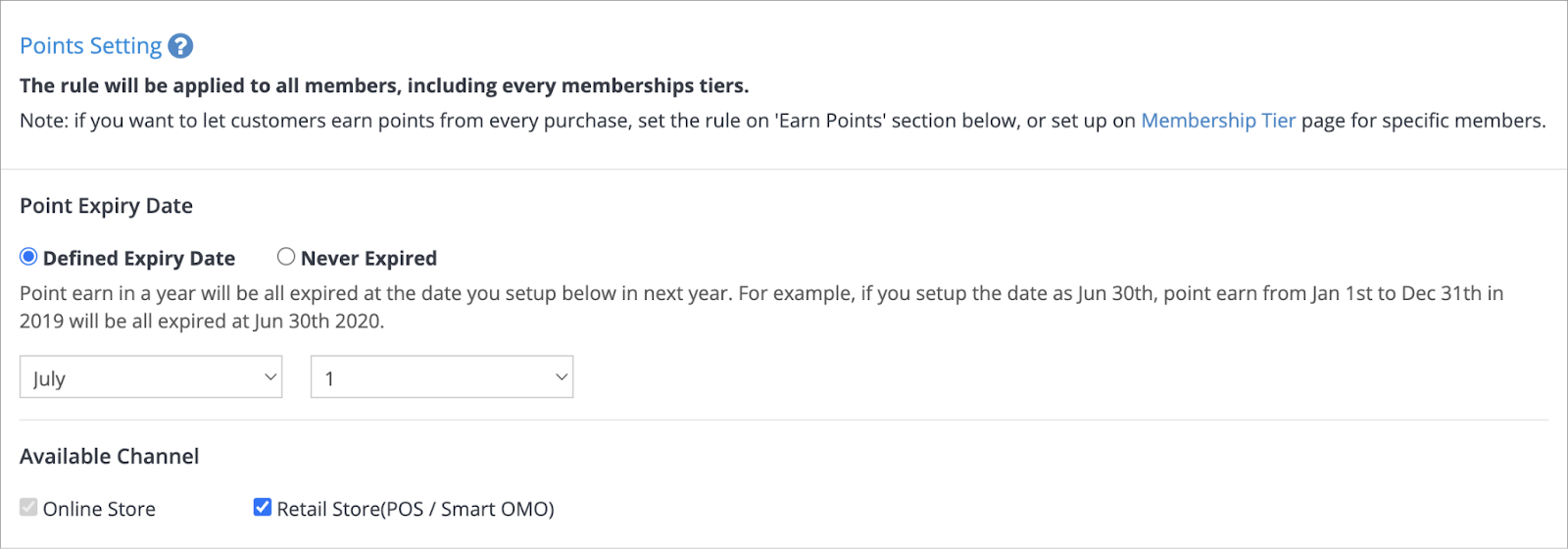The height and width of the screenshot is (549, 1568).
Task: Toggle the Online Store checkbox
Action: tap(28, 507)
